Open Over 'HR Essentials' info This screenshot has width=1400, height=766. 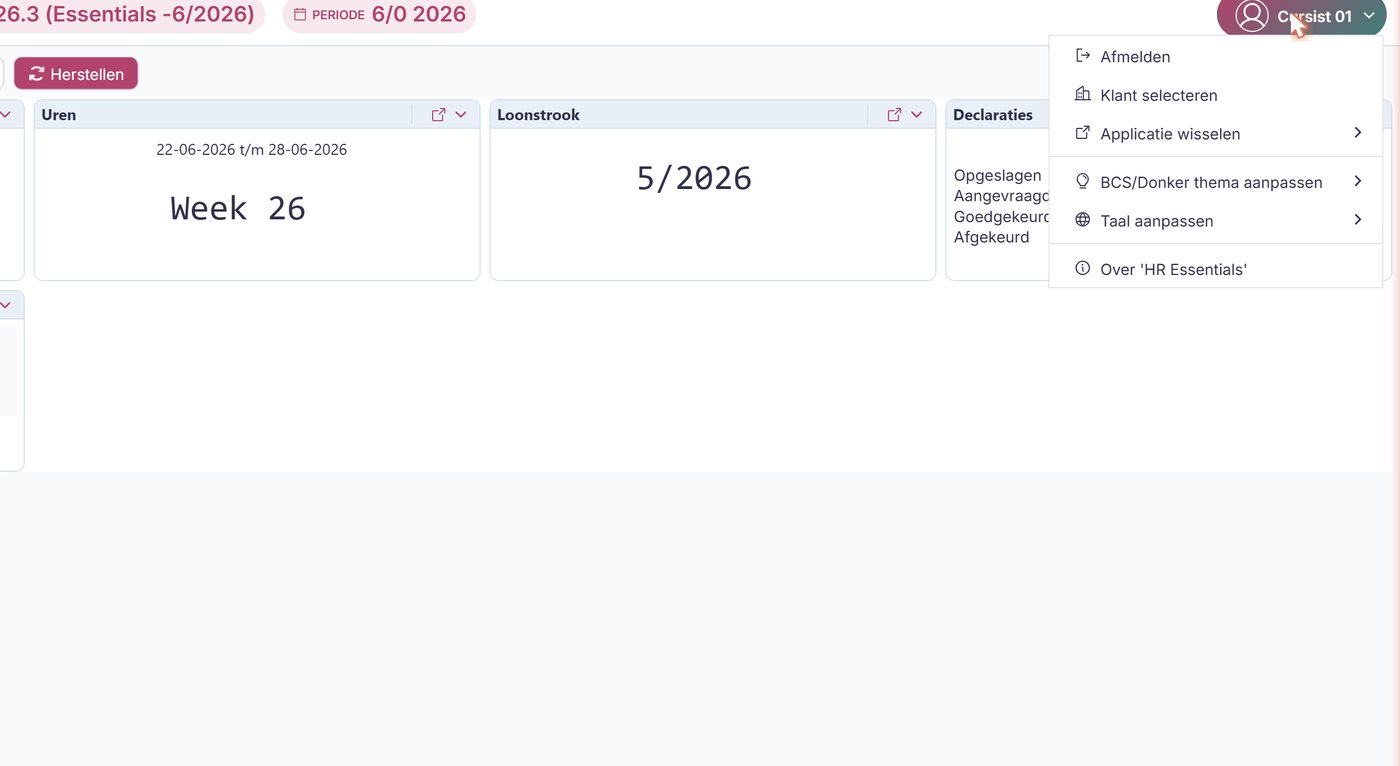pyautogui.click(x=1215, y=269)
